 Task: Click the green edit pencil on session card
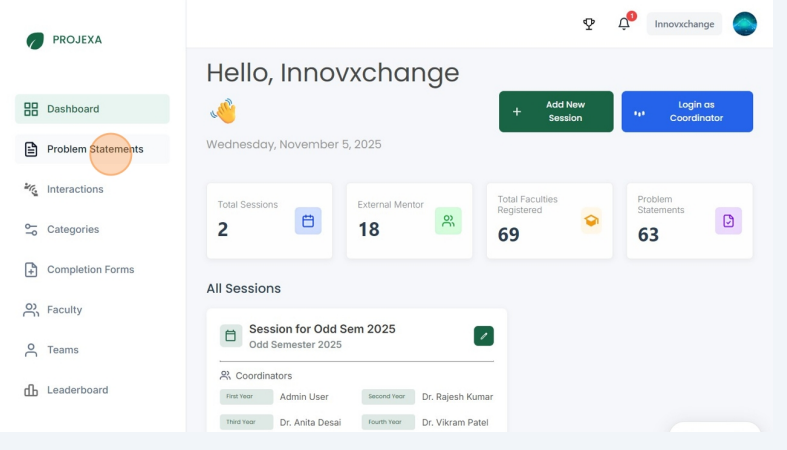(484, 336)
